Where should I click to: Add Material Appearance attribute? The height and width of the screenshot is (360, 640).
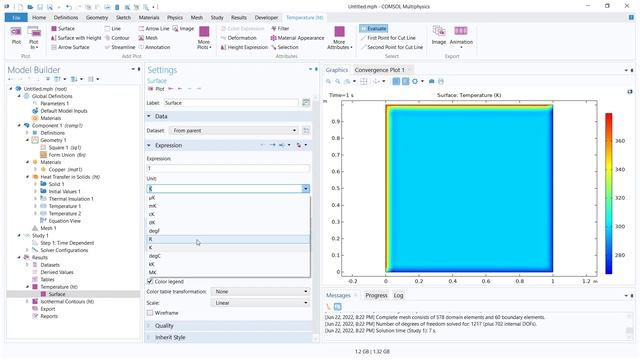(298, 38)
